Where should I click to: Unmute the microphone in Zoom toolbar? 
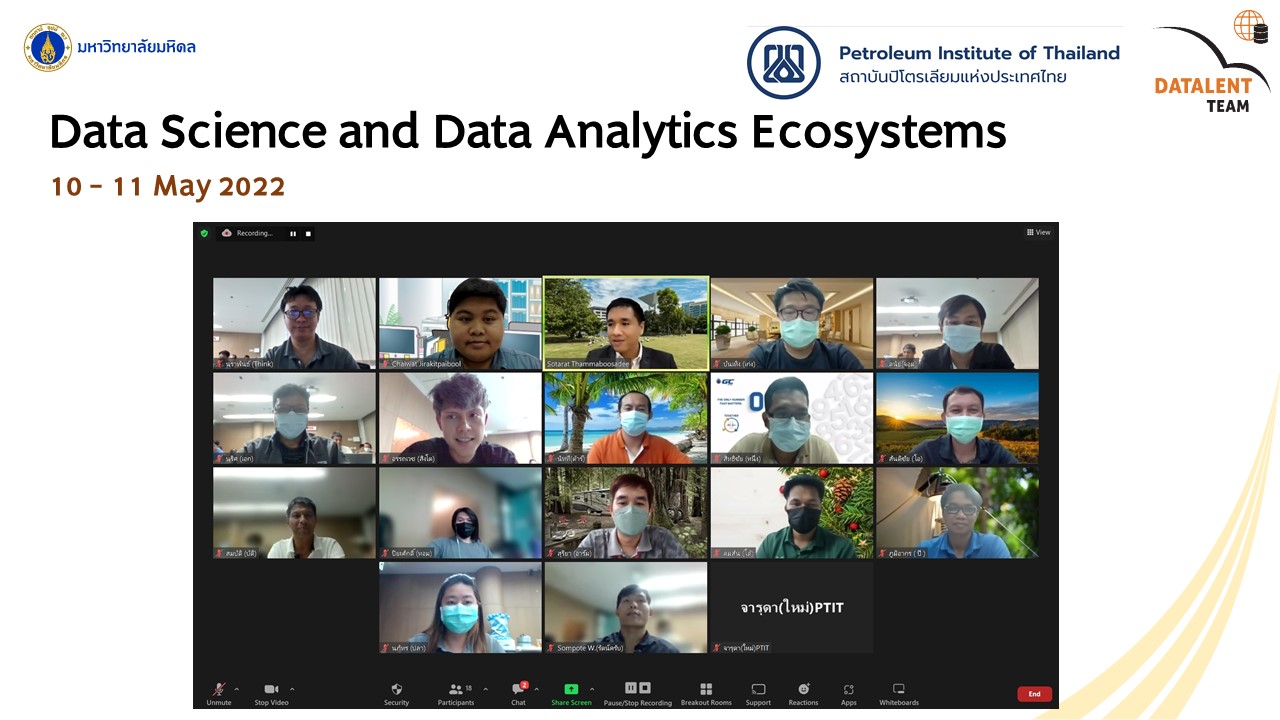219,690
